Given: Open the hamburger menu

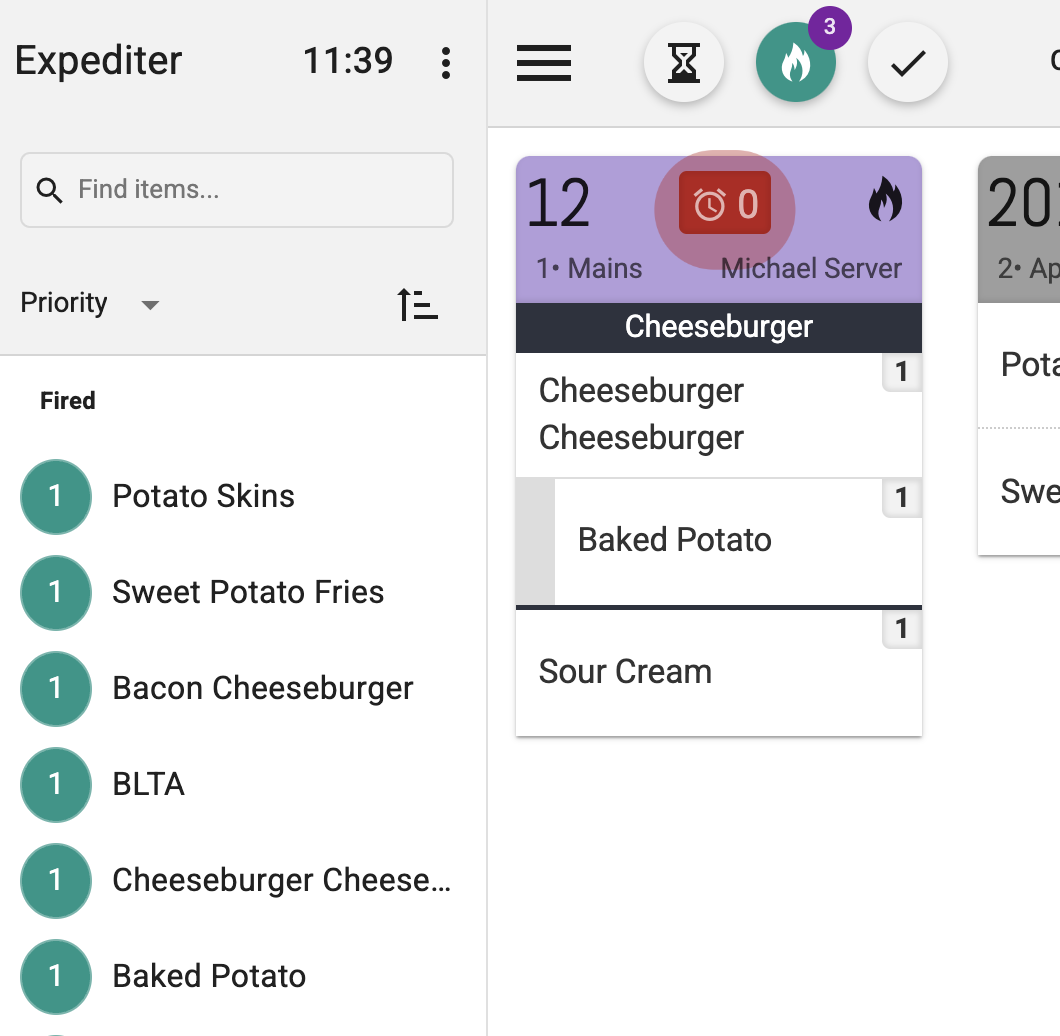Looking at the screenshot, I should [x=544, y=63].
